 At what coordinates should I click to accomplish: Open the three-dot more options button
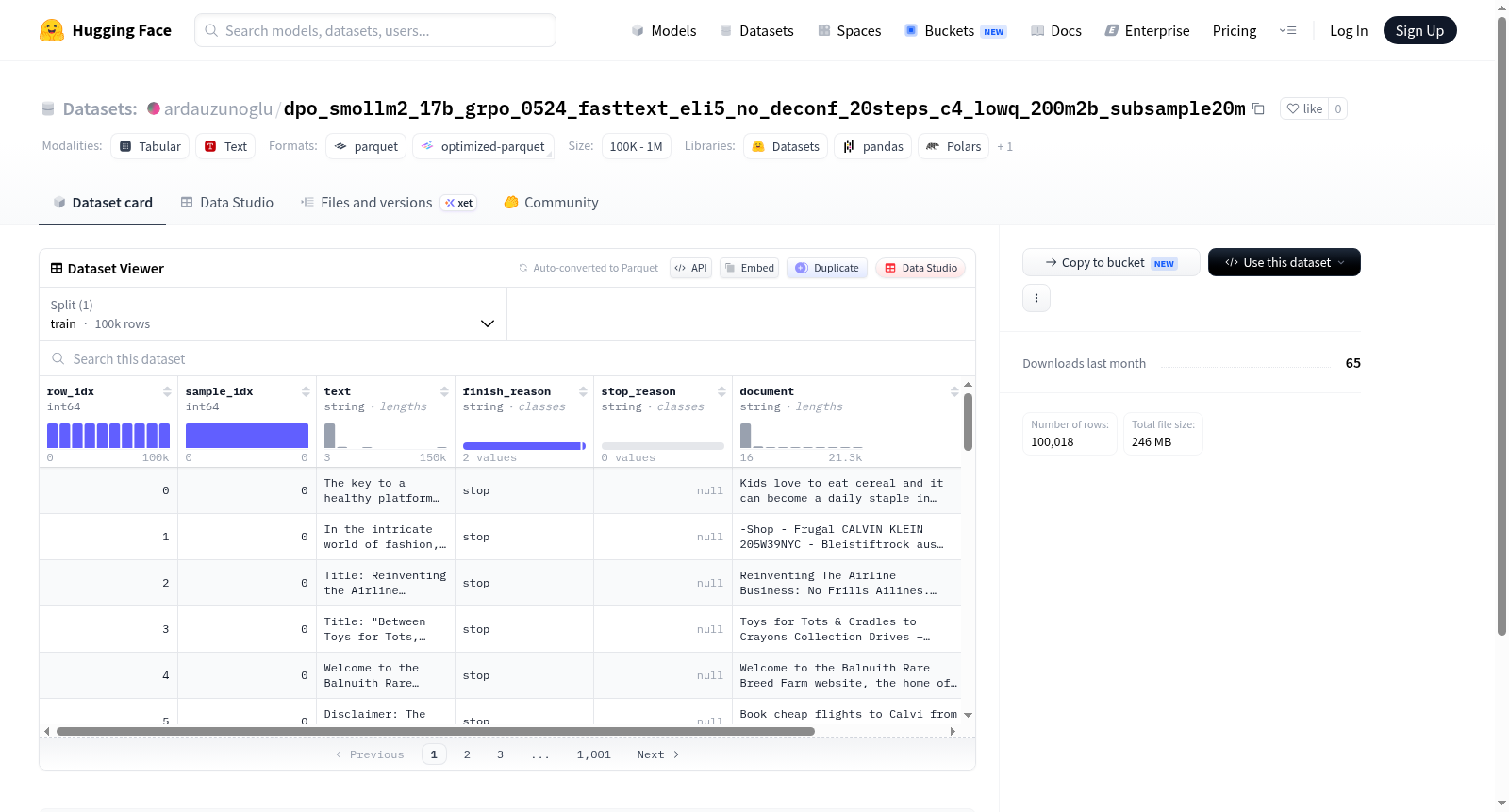[1036, 298]
